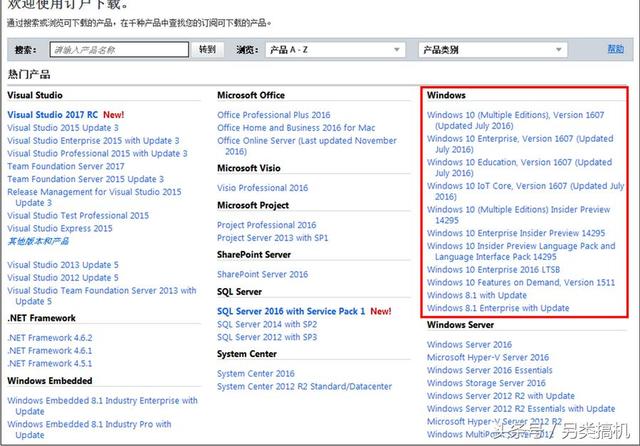640x446 pixels.
Task: Open Windows 10 (Multiple Editions), Version 1607
Action: [x=516, y=120]
